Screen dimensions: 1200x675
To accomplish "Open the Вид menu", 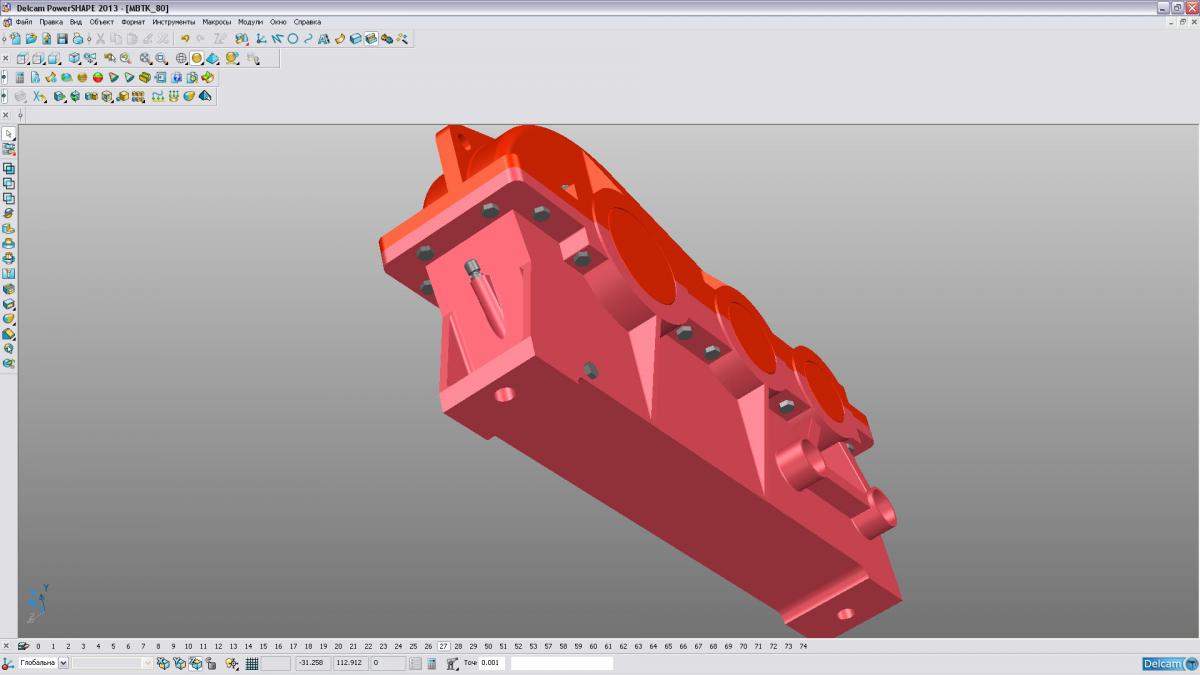I will click(76, 21).
